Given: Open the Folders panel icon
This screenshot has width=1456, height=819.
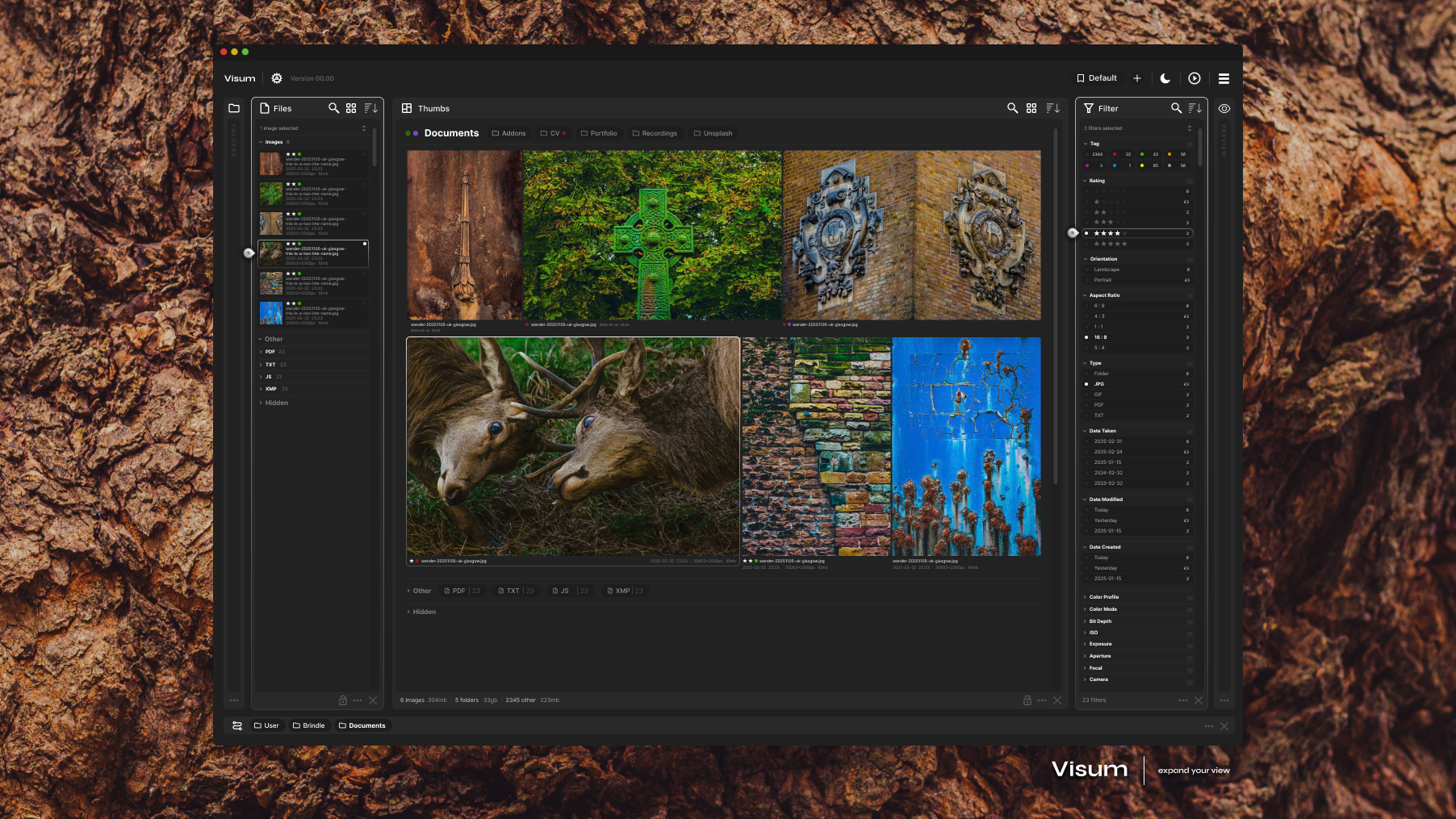Looking at the screenshot, I should (x=234, y=108).
